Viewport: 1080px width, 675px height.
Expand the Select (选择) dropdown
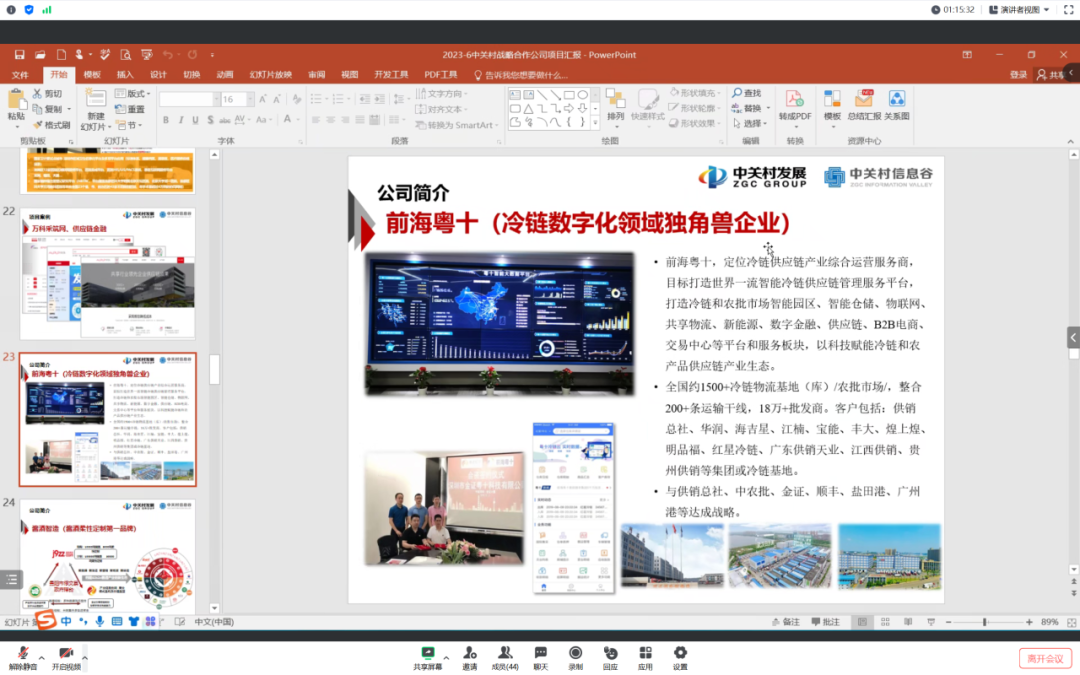(751, 123)
